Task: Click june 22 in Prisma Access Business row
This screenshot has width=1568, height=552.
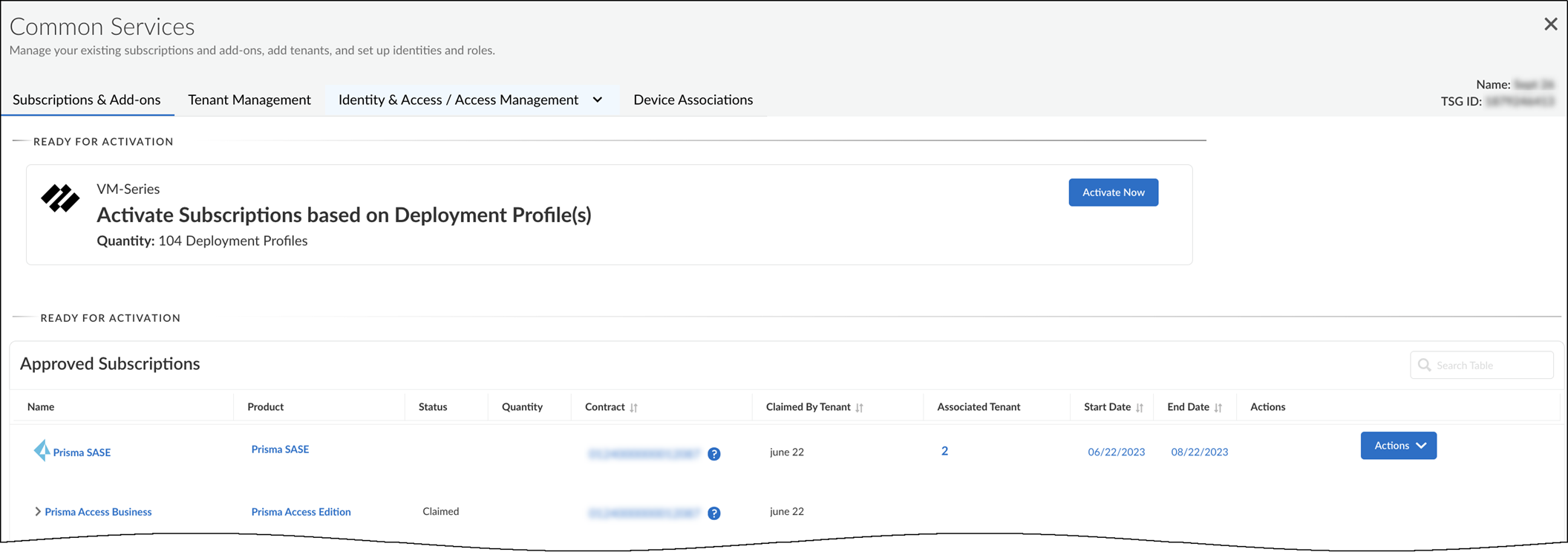Action: coord(786,511)
